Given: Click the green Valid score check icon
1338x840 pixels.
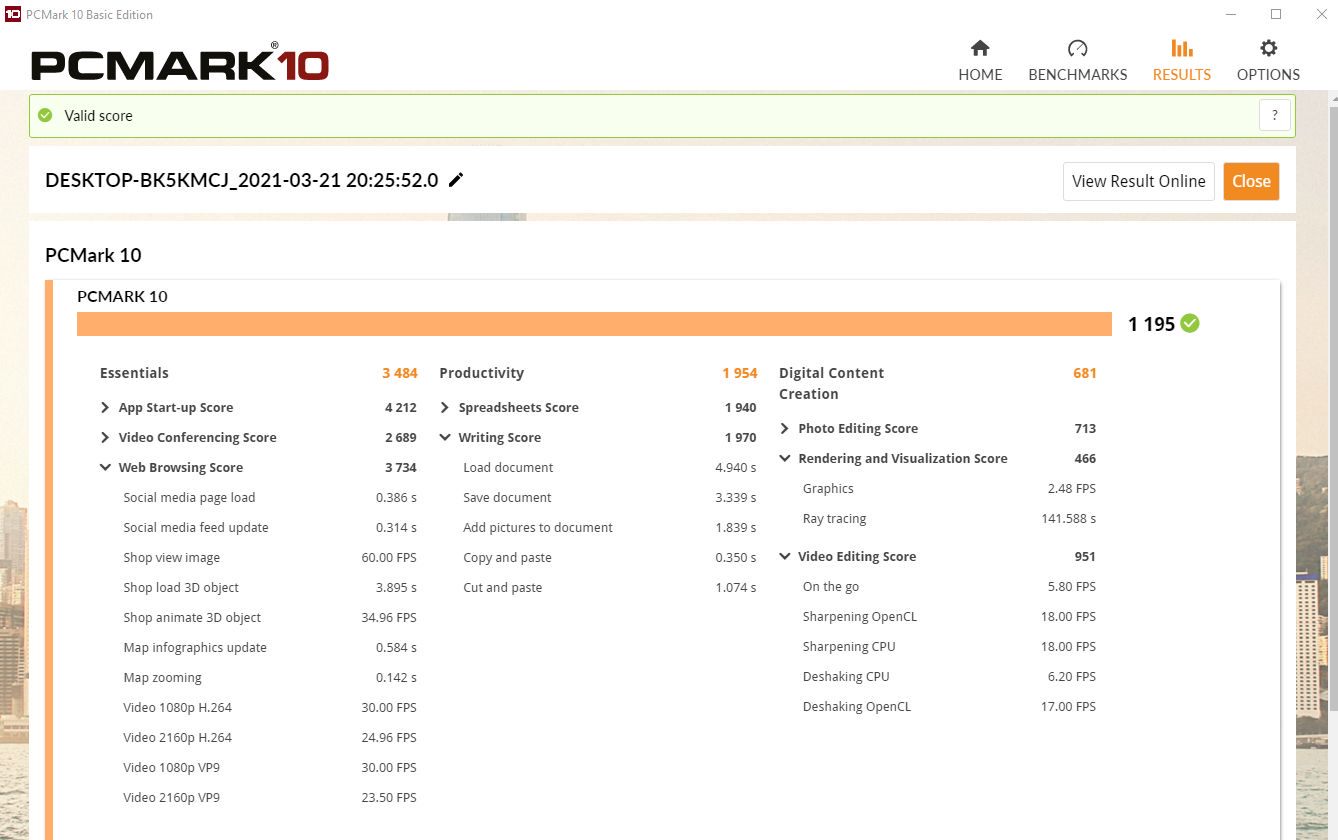Looking at the screenshot, I should (45, 116).
